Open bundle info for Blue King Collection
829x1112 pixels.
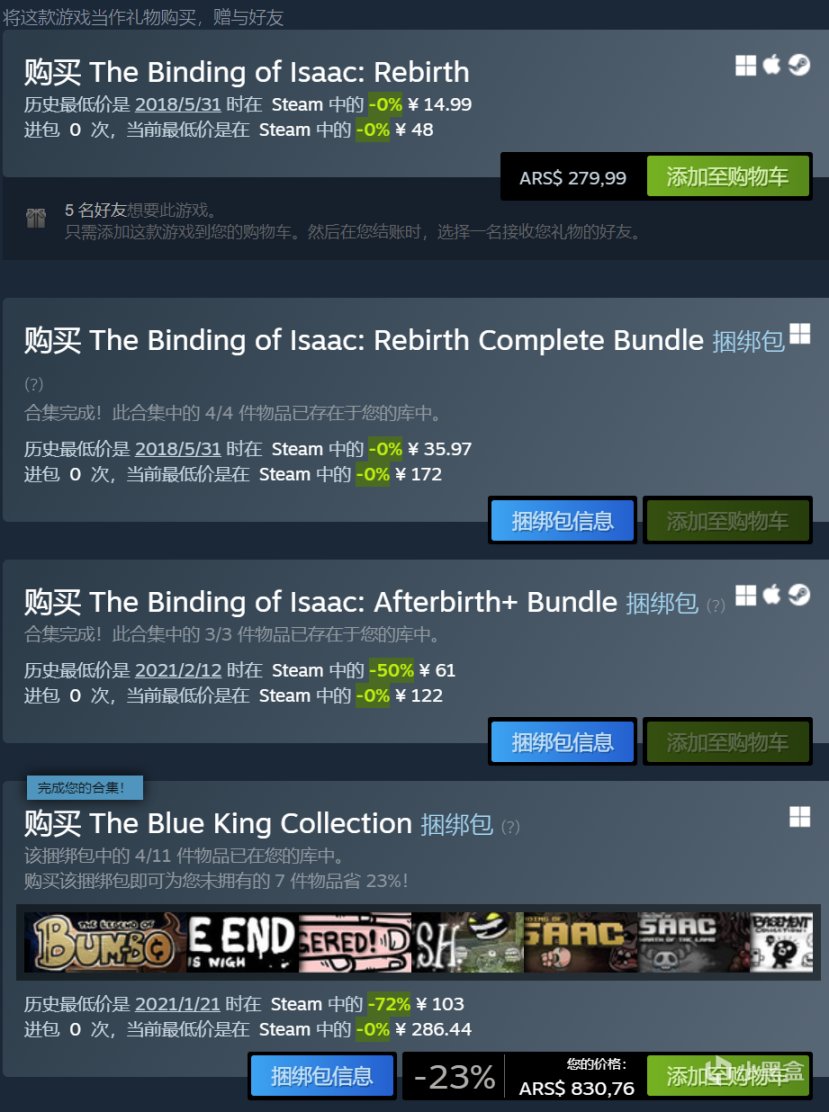tap(322, 1077)
